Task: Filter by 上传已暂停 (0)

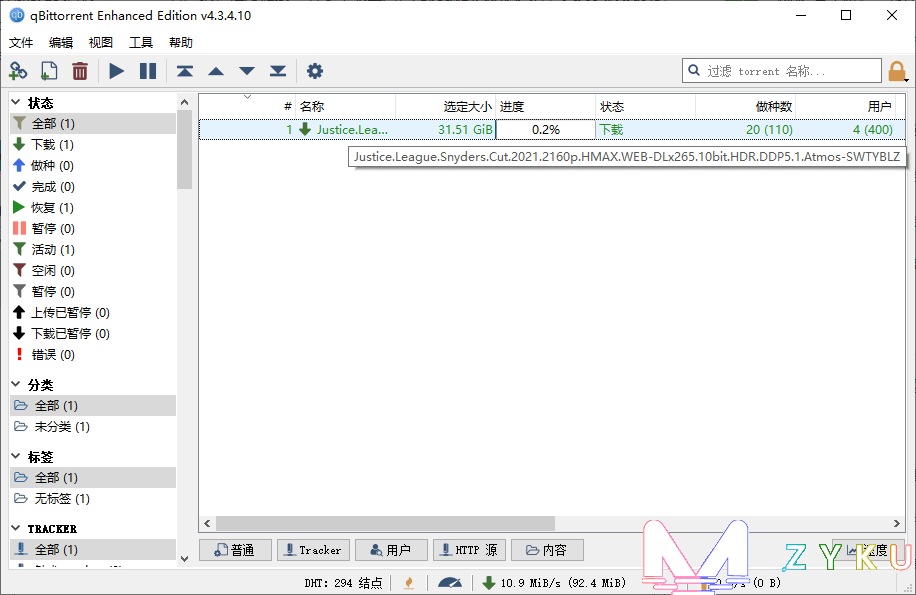Action: [x=93, y=313]
